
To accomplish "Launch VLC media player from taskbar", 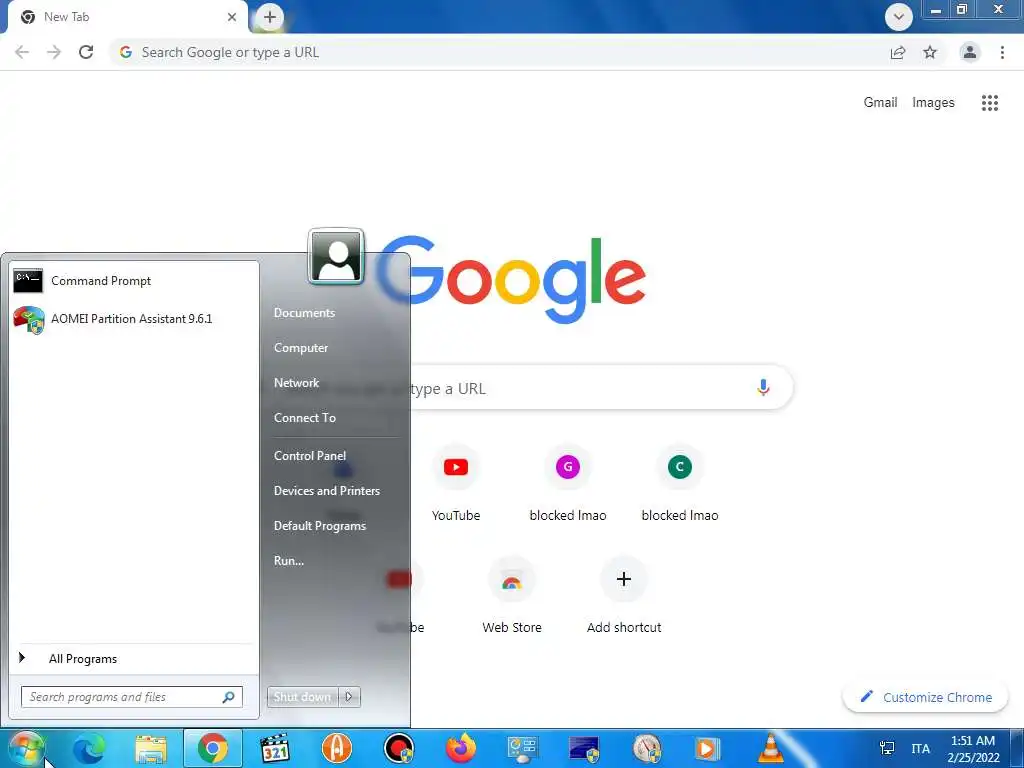I will pyautogui.click(x=771, y=748).
